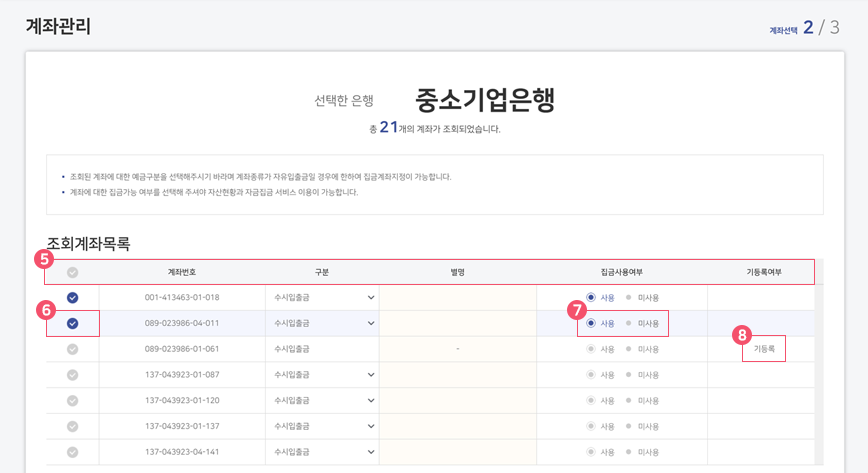Focus the 별명 field for account 089-023986-04-011
The image size is (868, 473).
(457, 324)
